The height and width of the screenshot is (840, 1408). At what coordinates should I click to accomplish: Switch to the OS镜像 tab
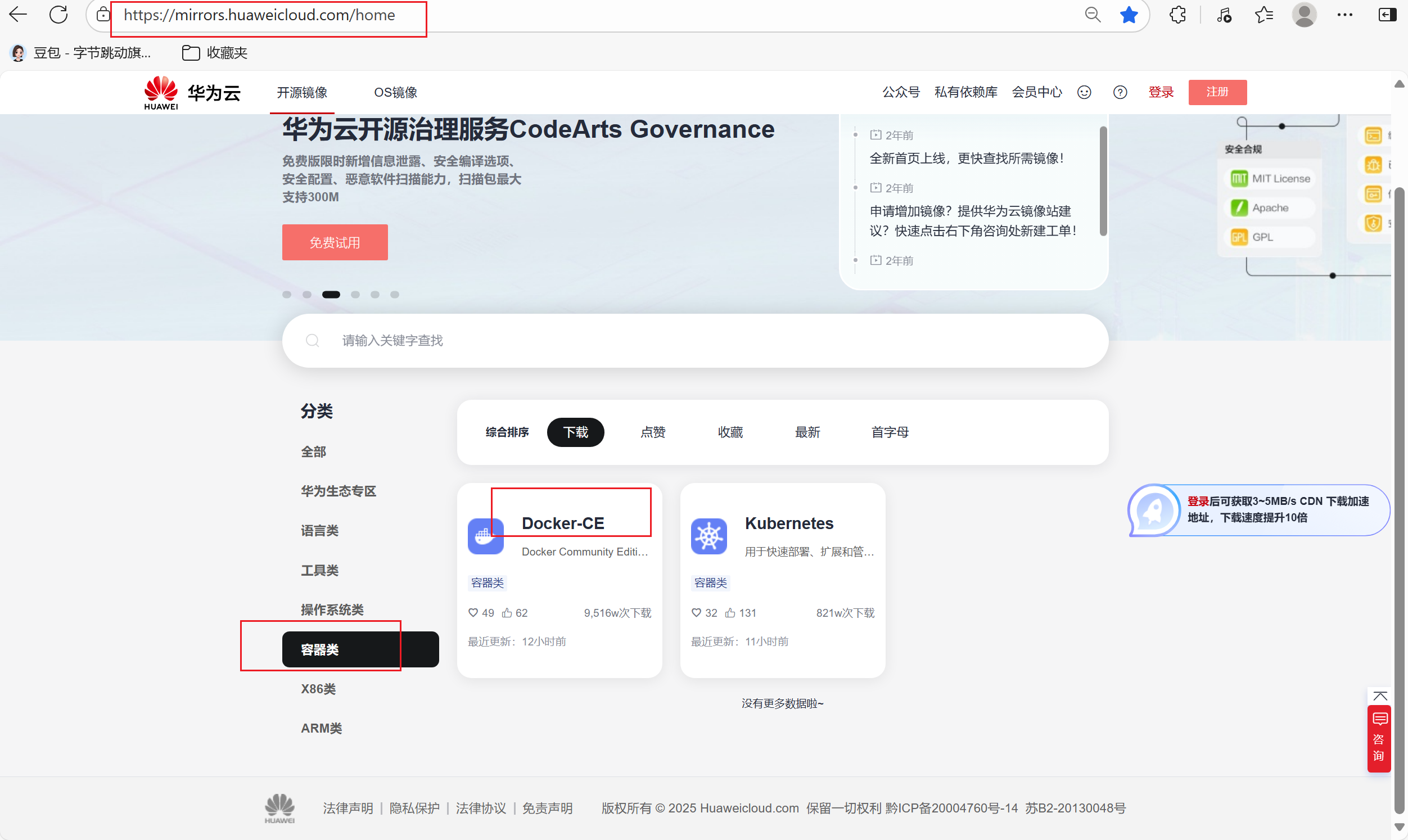[395, 92]
